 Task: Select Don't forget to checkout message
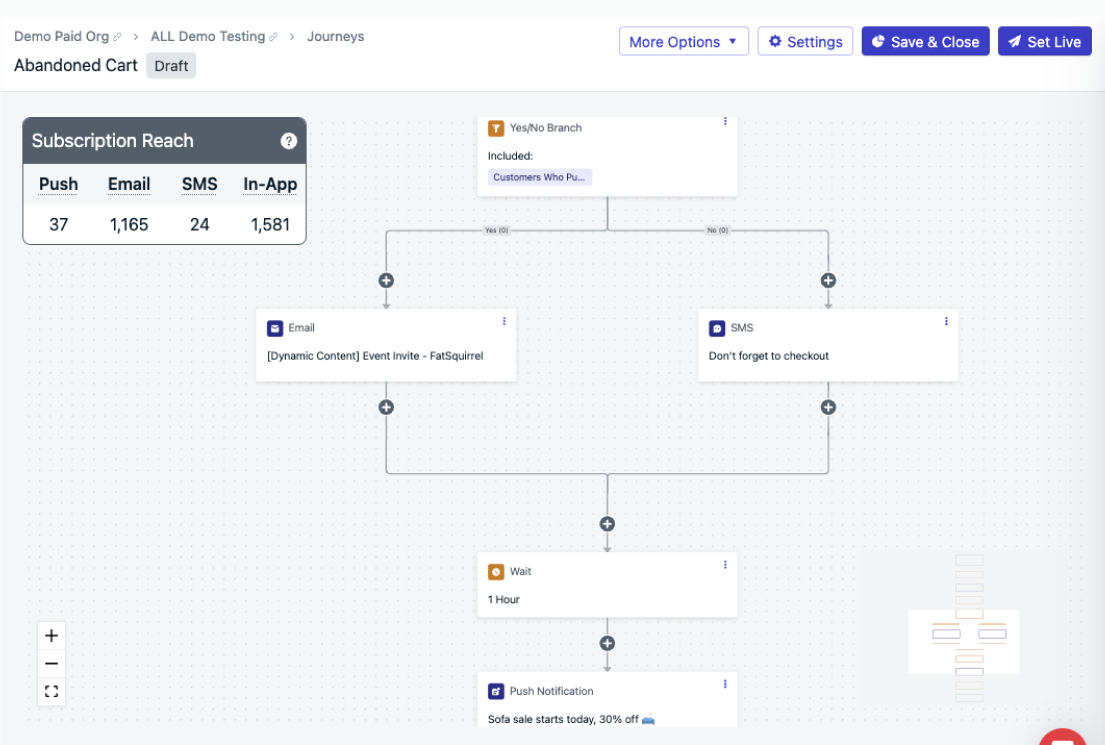click(769, 356)
